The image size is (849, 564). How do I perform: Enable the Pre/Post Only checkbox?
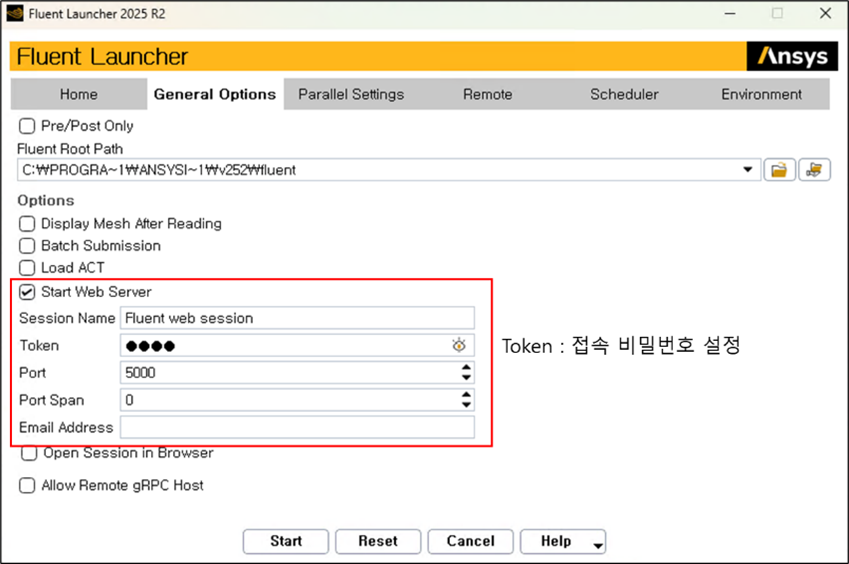click(28, 126)
